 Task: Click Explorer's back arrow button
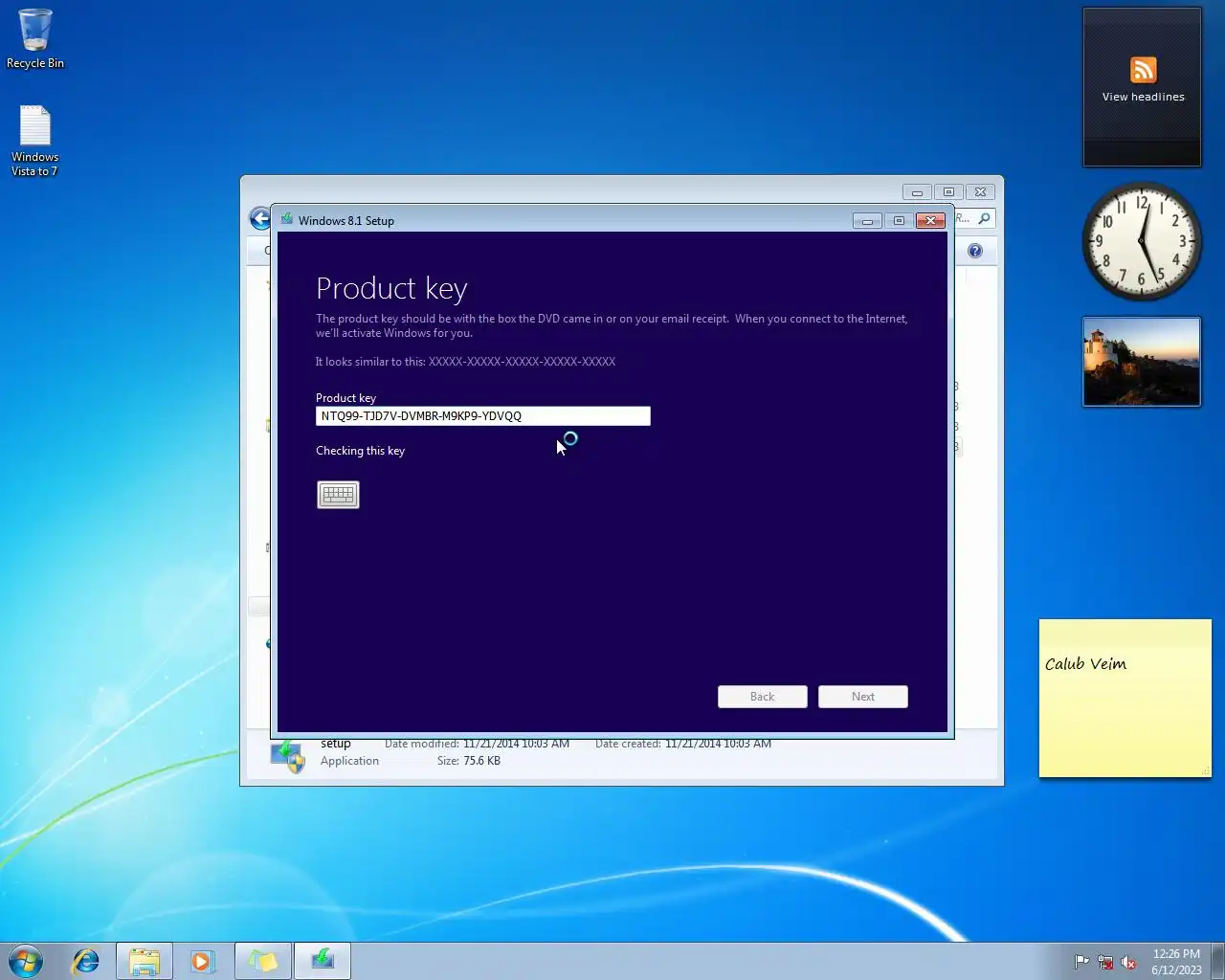260,218
